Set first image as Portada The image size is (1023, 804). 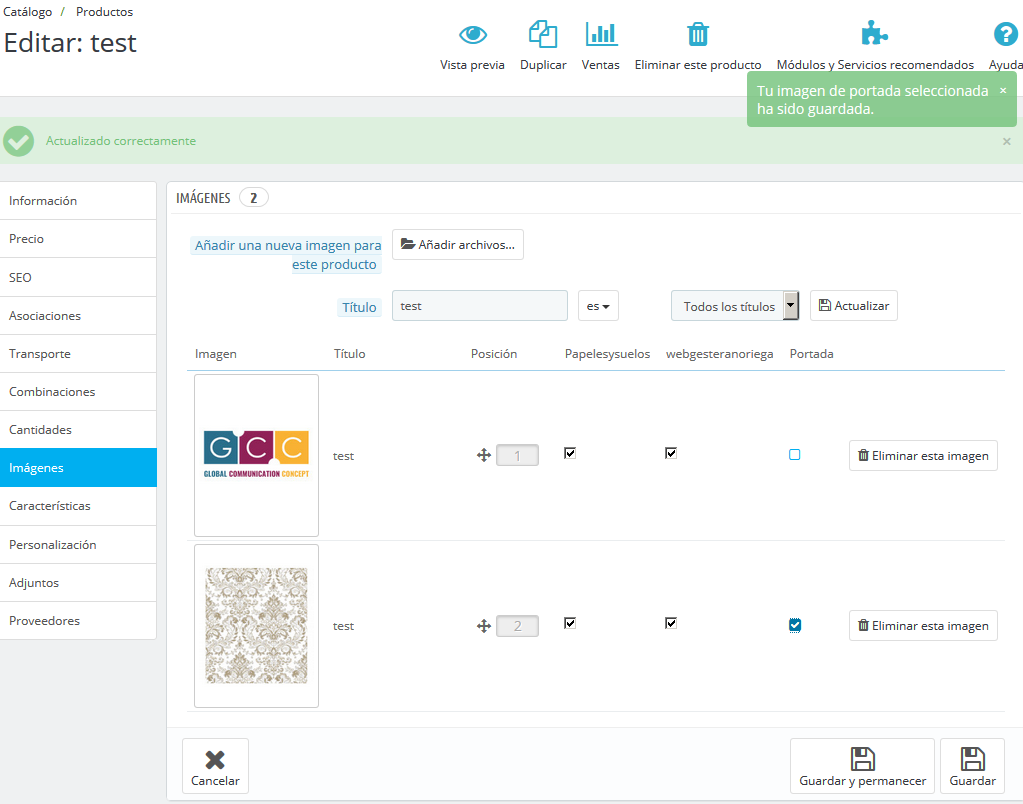coord(795,454)
